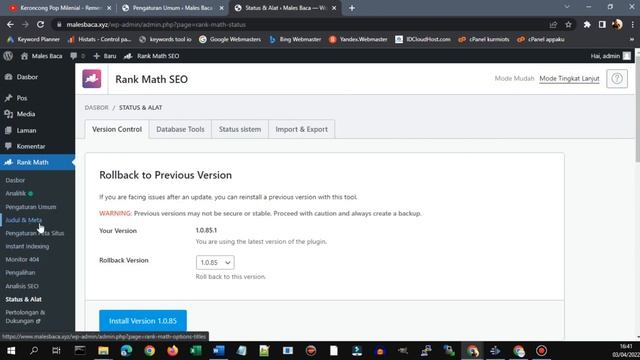Click the browser address bar

click(x=302, y=24)
